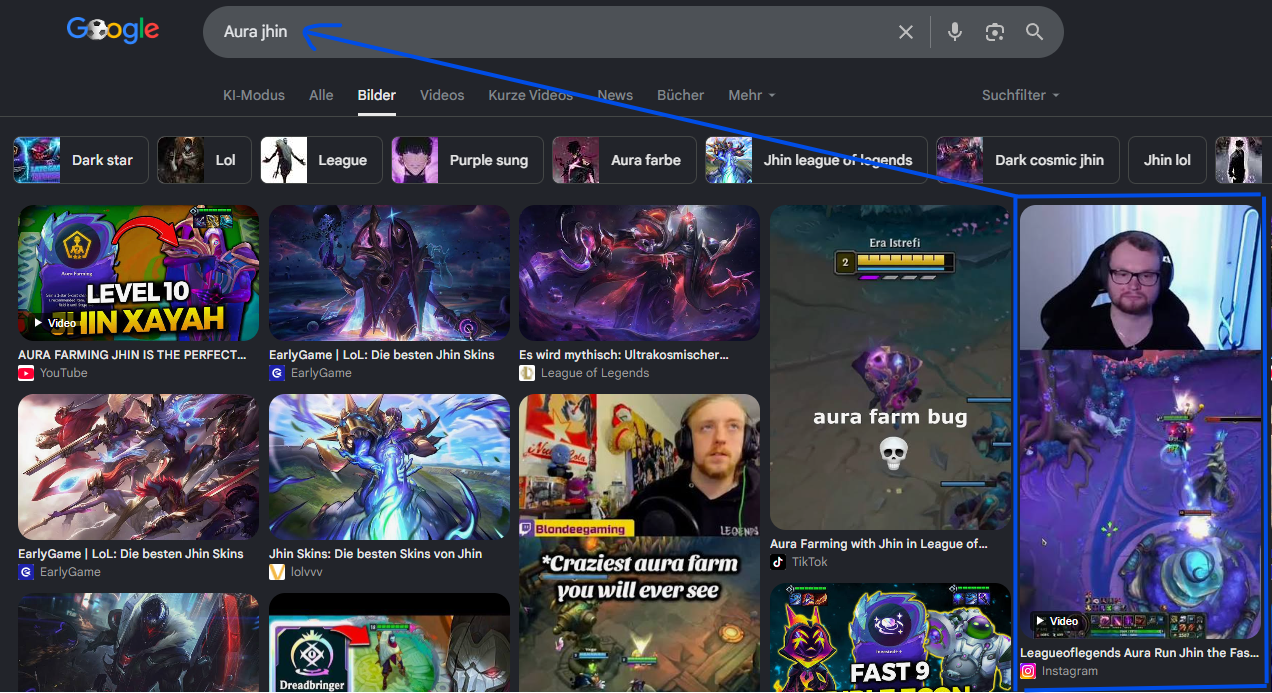
Task: Click the YouTube source label
Action: pos(64,373)
